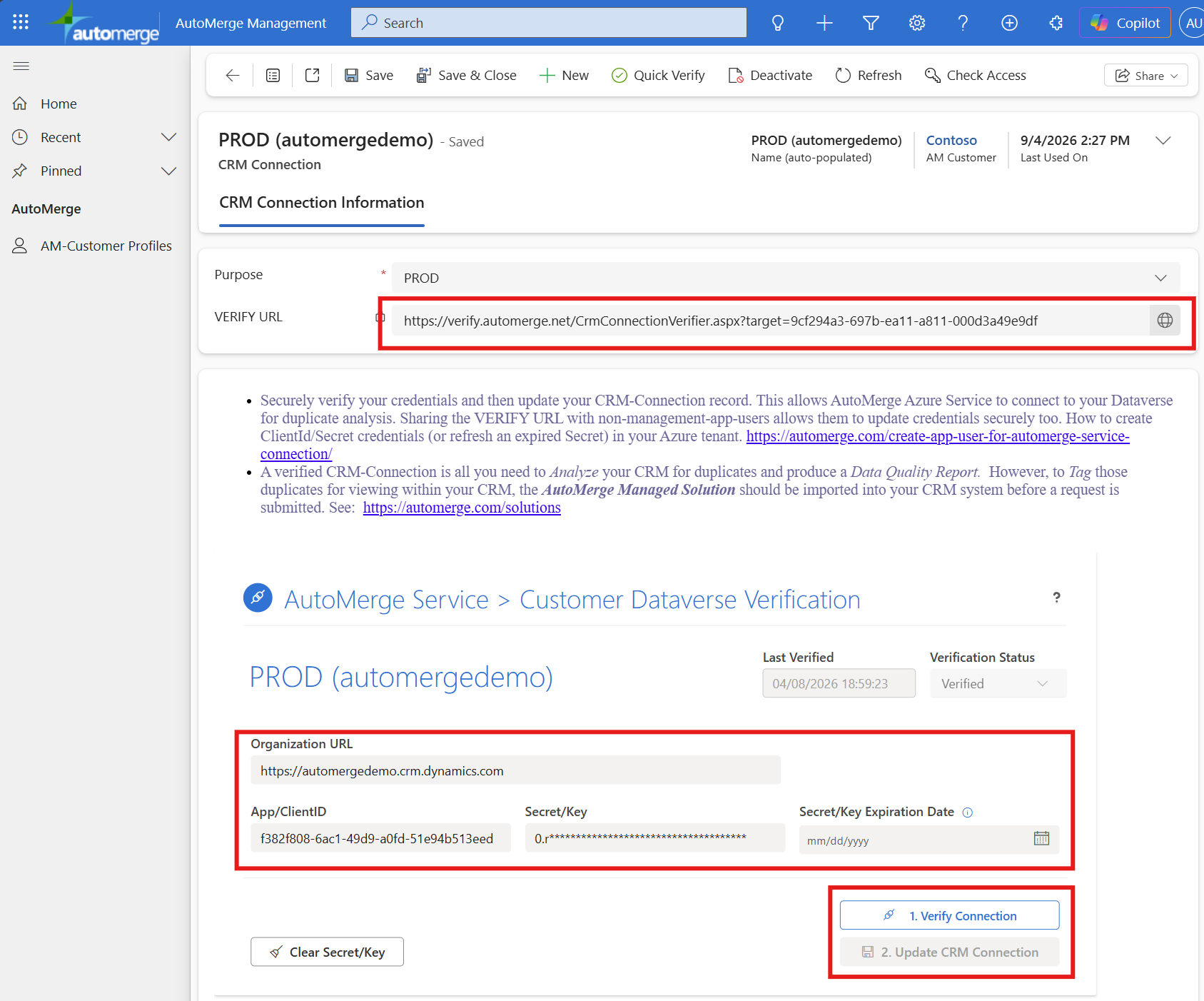
Task: Click the Last Verified date field
Action: pos(839,684)
